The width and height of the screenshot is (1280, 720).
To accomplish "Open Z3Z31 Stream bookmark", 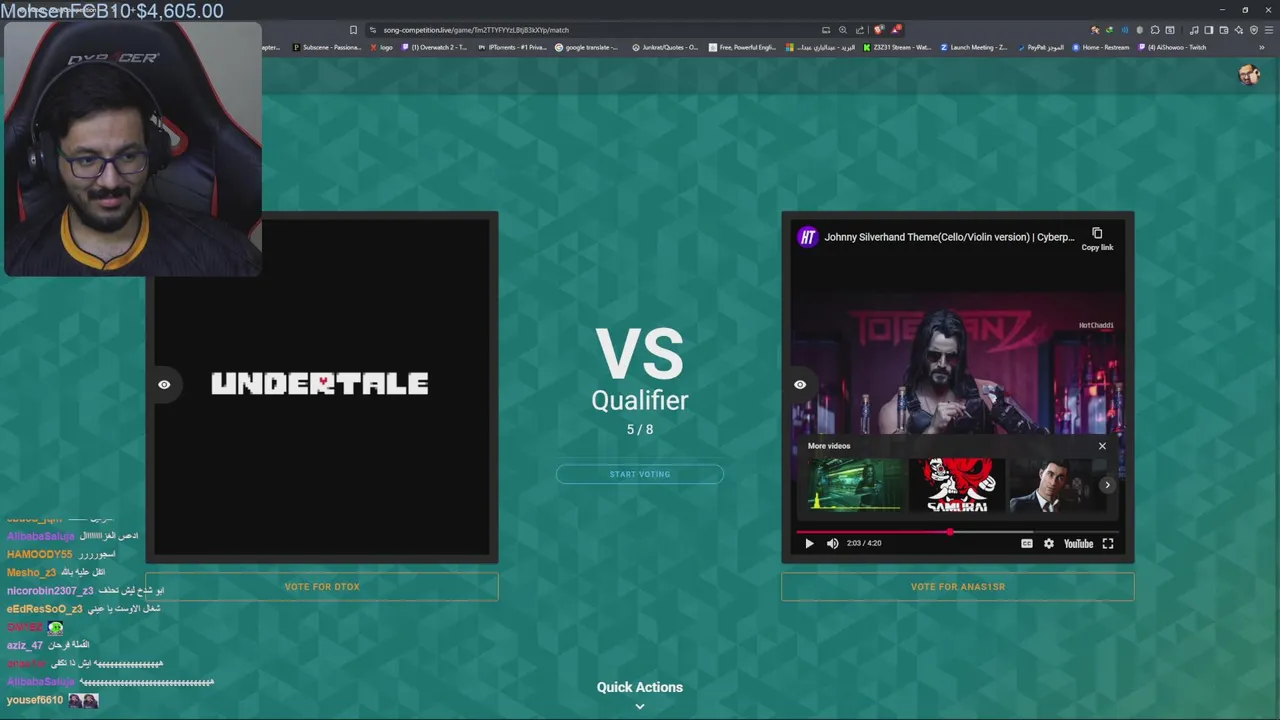I will point(897,47).
